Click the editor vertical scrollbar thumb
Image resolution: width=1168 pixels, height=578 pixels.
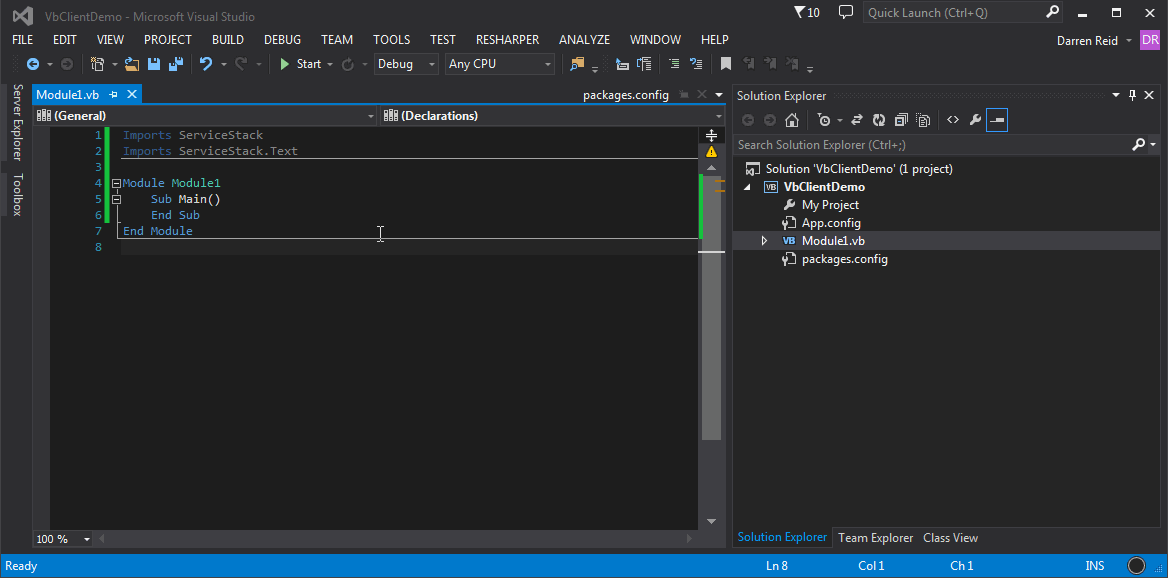tap(711, 307)
